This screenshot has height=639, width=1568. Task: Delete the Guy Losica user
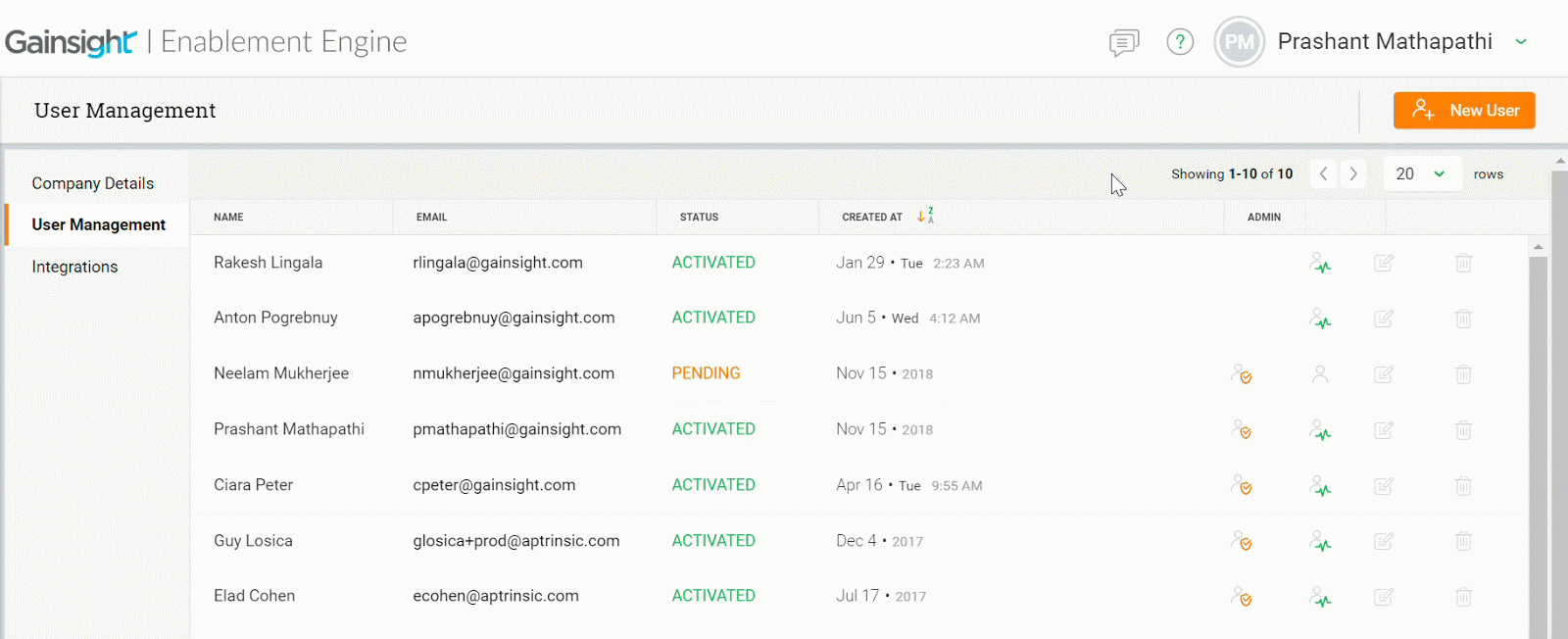[x=1463, y=541]
